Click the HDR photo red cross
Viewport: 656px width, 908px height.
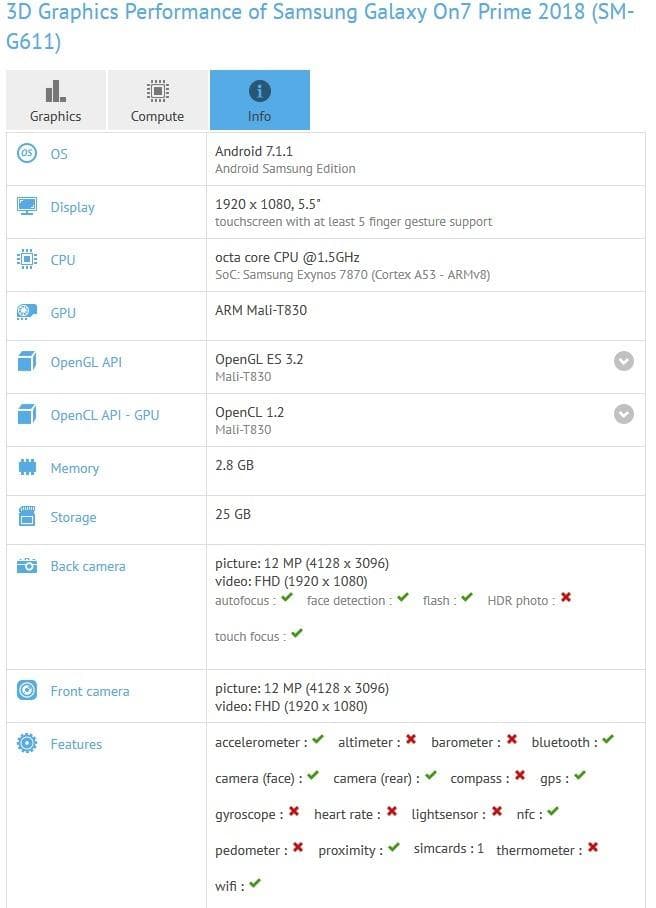(566, 597)
